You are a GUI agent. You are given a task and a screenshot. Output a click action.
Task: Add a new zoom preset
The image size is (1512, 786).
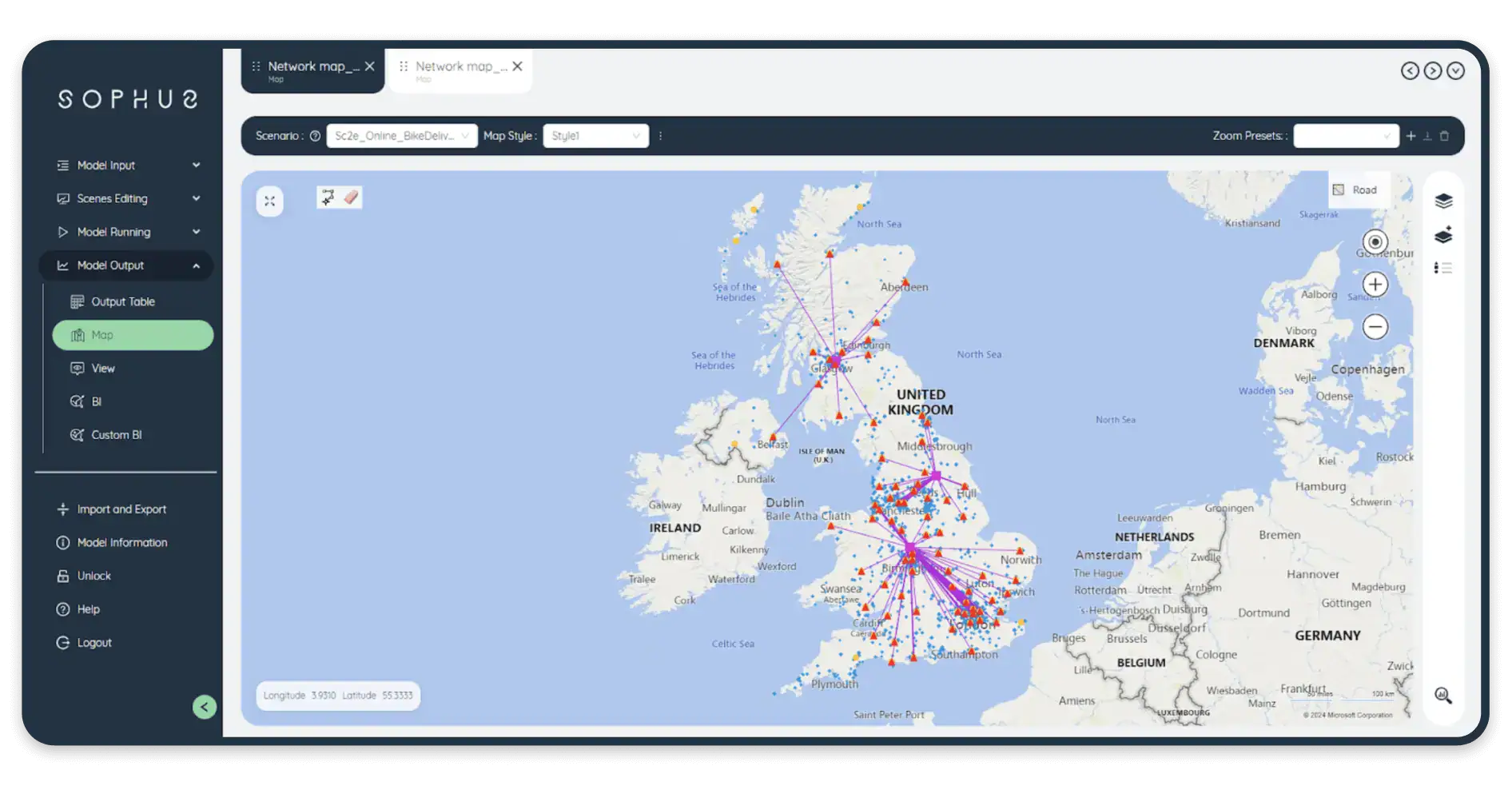point(1411,136)
